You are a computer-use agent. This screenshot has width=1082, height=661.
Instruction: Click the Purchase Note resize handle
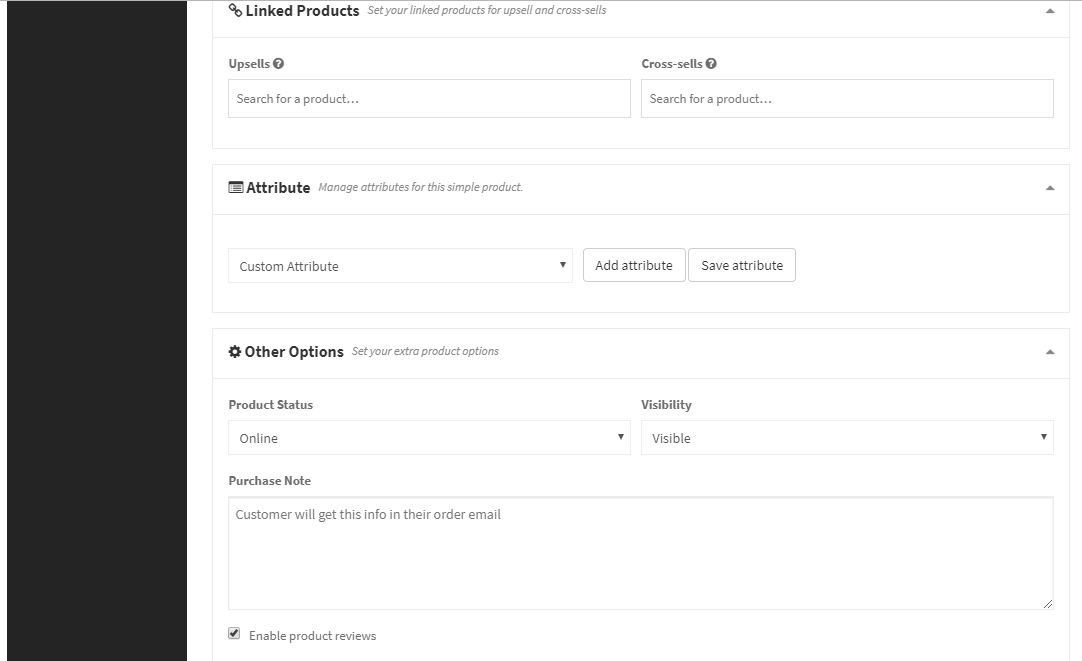pos(1047,603)
